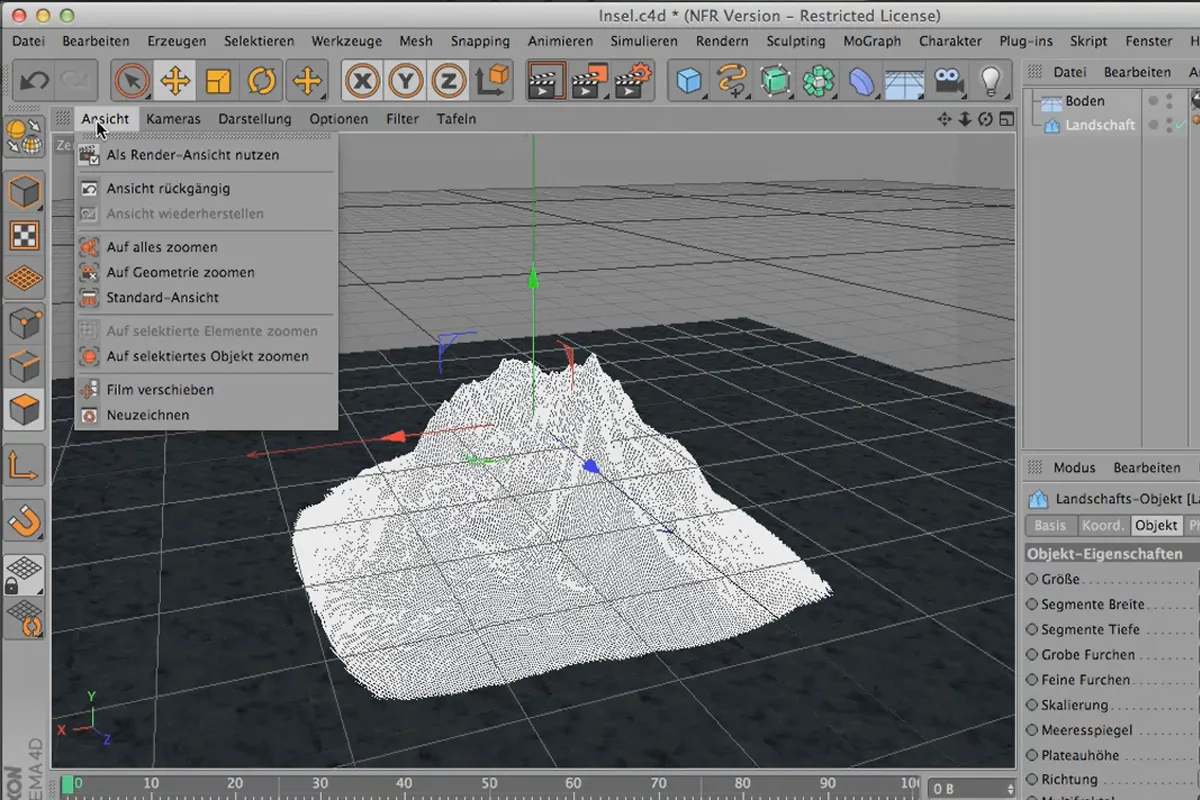Screen dimensions: 1200x800
Task: Click the axis mode L-shaped icon
Action: tap(24, 465)
